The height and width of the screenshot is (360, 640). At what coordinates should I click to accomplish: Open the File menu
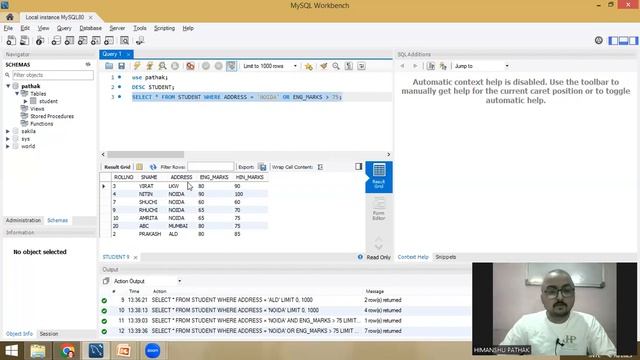[x=8, y=28]
